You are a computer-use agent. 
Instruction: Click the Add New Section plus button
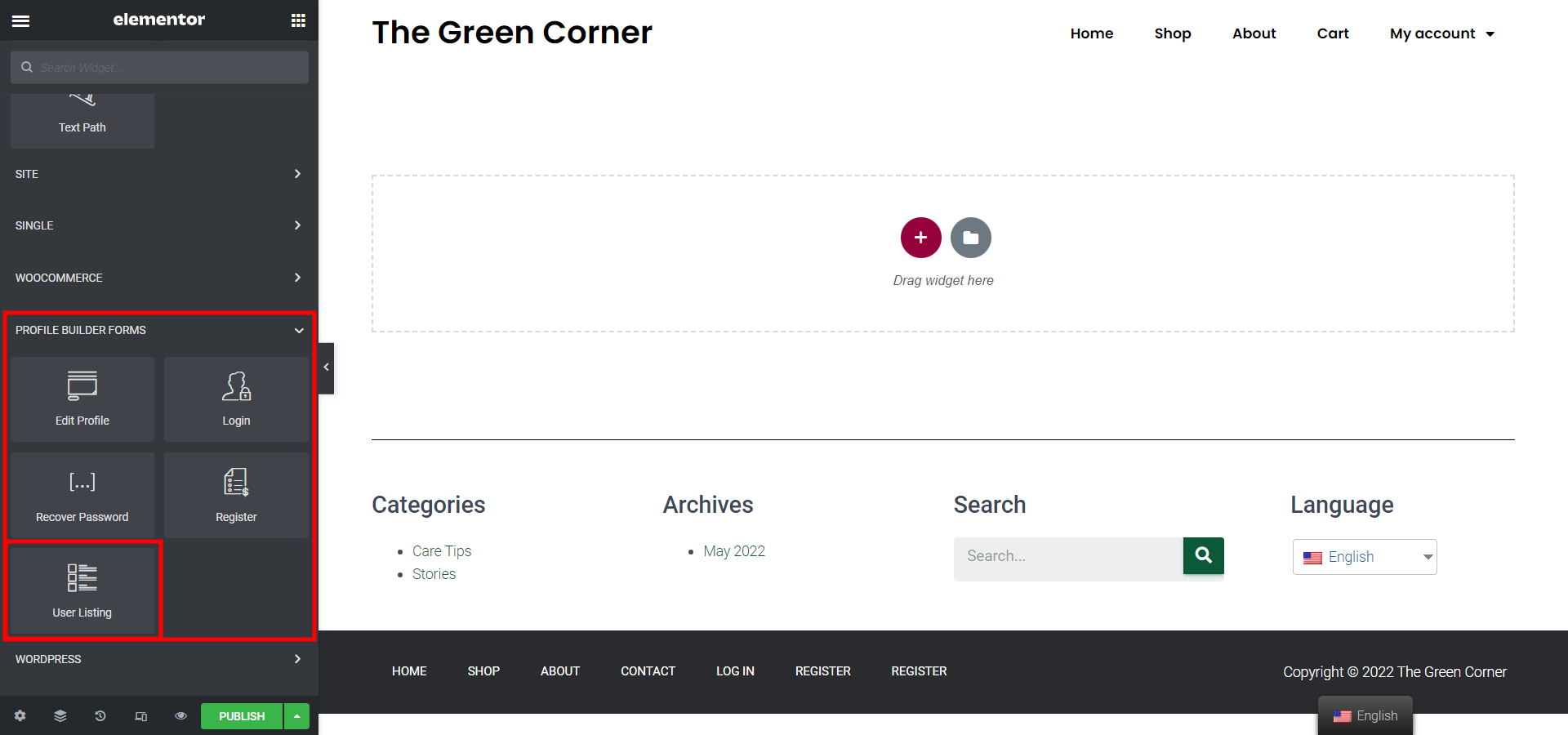click(x=921, y=238)
